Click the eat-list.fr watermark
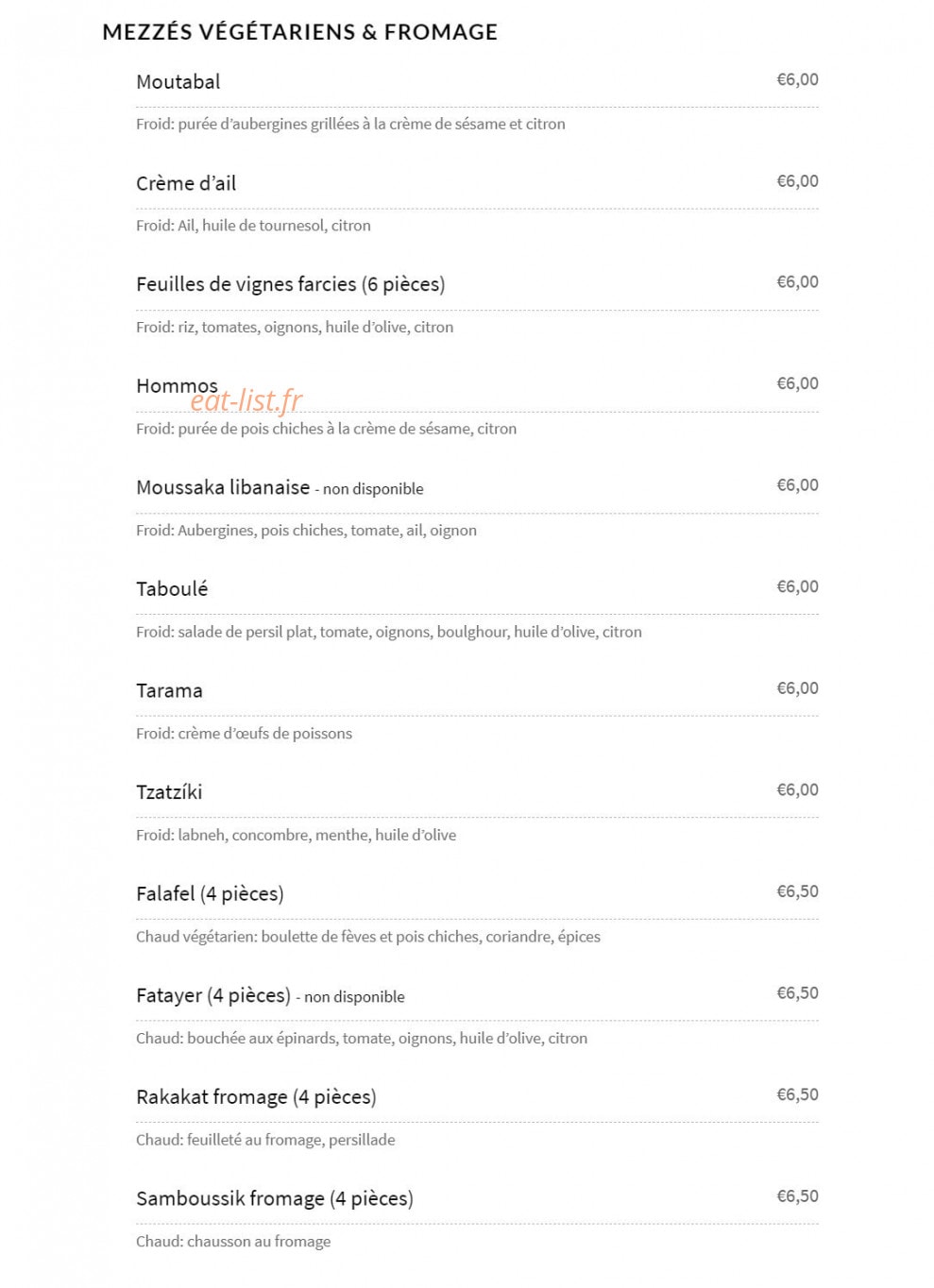The image size is (934, 1288). [246, 400]
